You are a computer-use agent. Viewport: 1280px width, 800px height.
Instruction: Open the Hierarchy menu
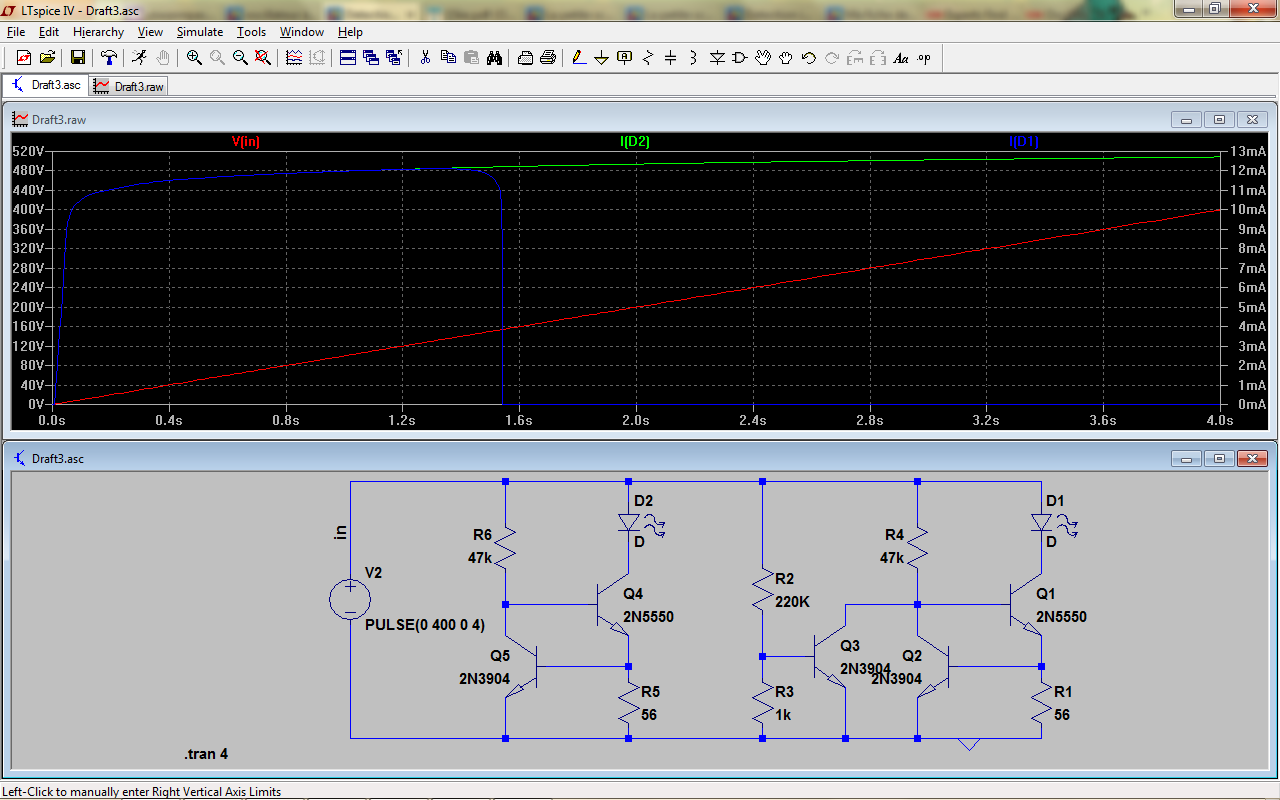pyautogui.click(x=98, y=32)
